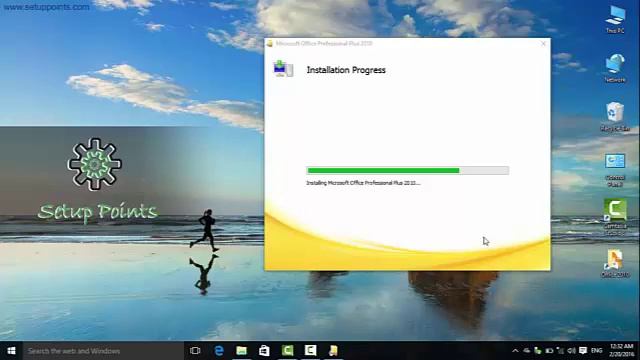Open the clock and date flyout
640x360 pixels.
click(x=622, y=351)
